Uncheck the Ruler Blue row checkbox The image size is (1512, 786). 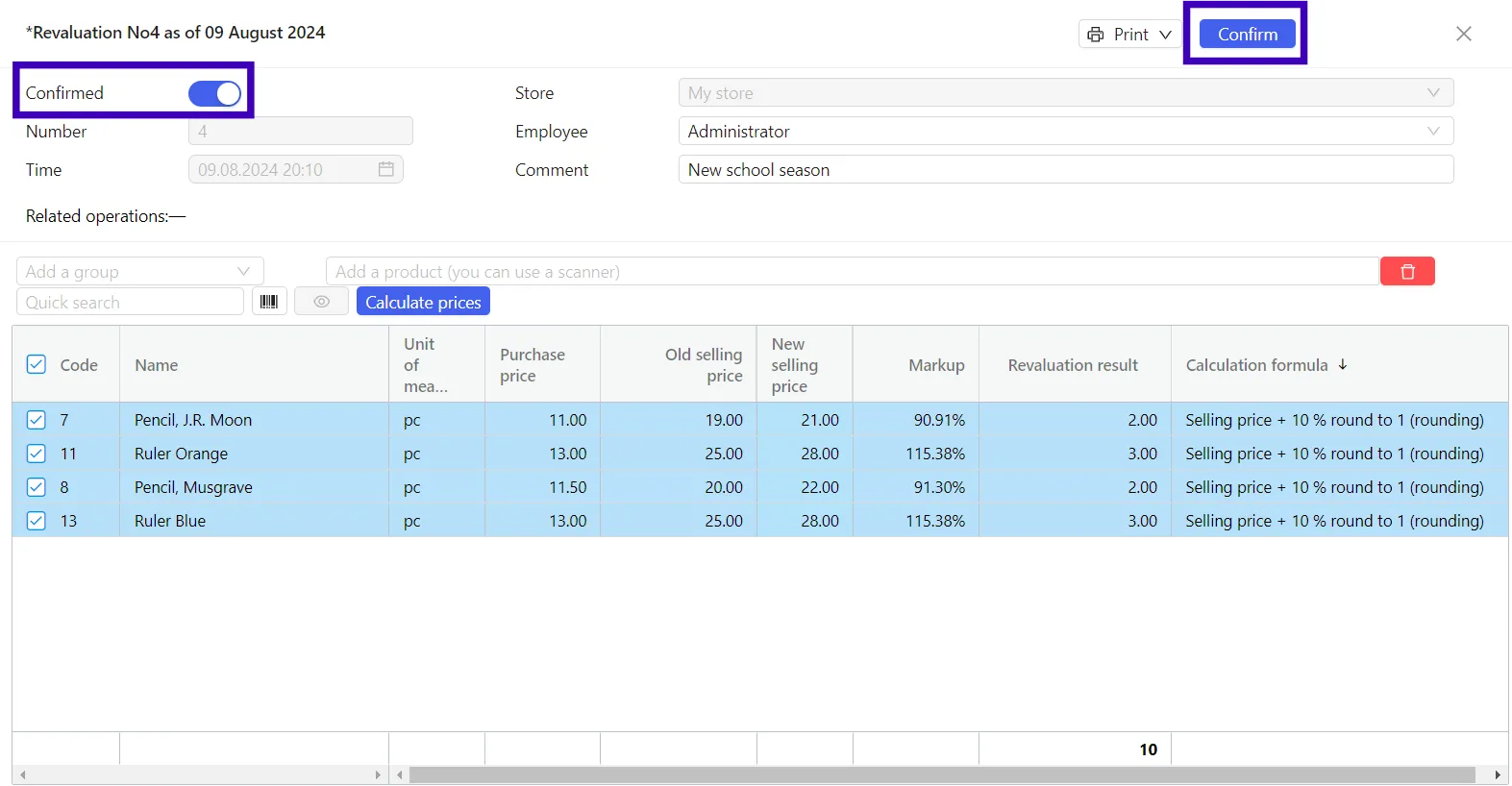point(37,521)
